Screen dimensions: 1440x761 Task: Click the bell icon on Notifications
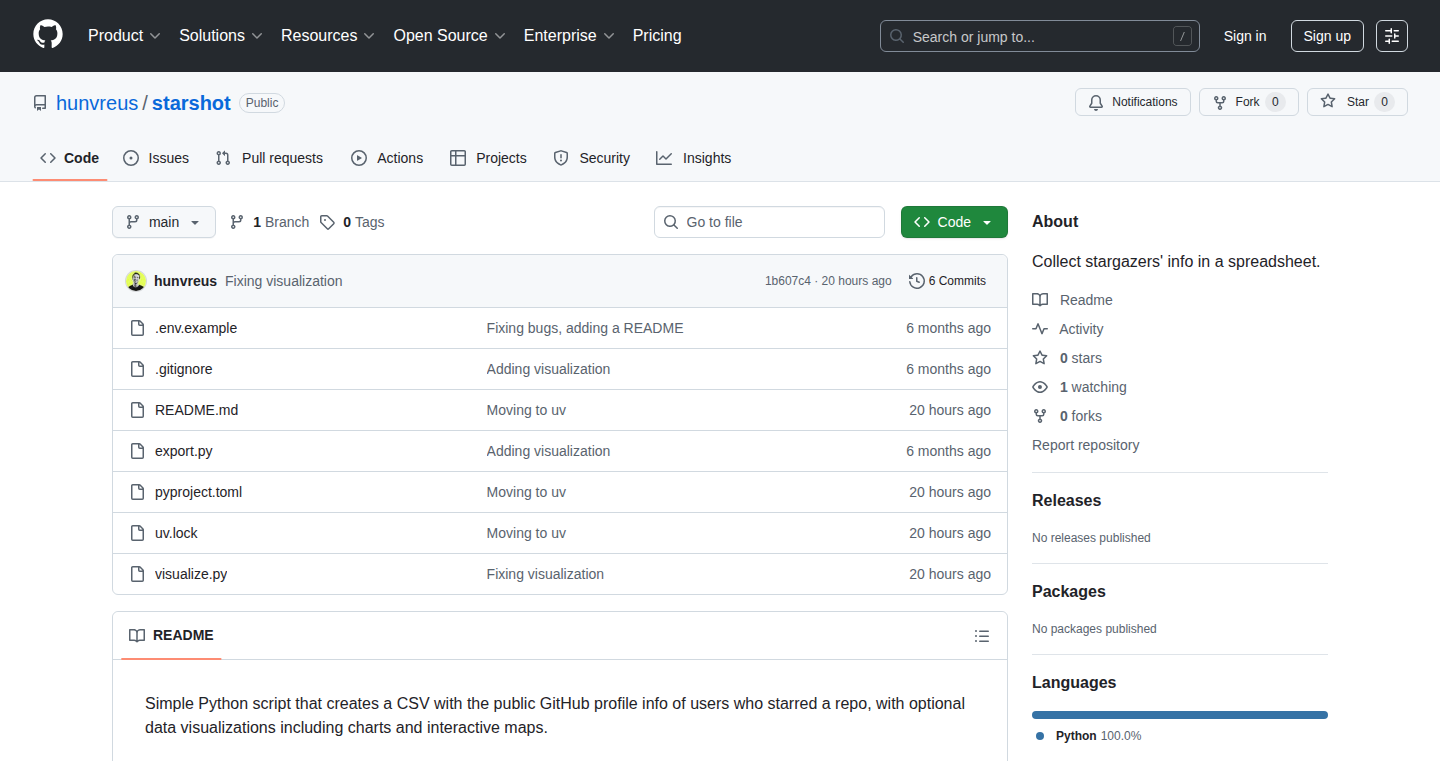1096,102
